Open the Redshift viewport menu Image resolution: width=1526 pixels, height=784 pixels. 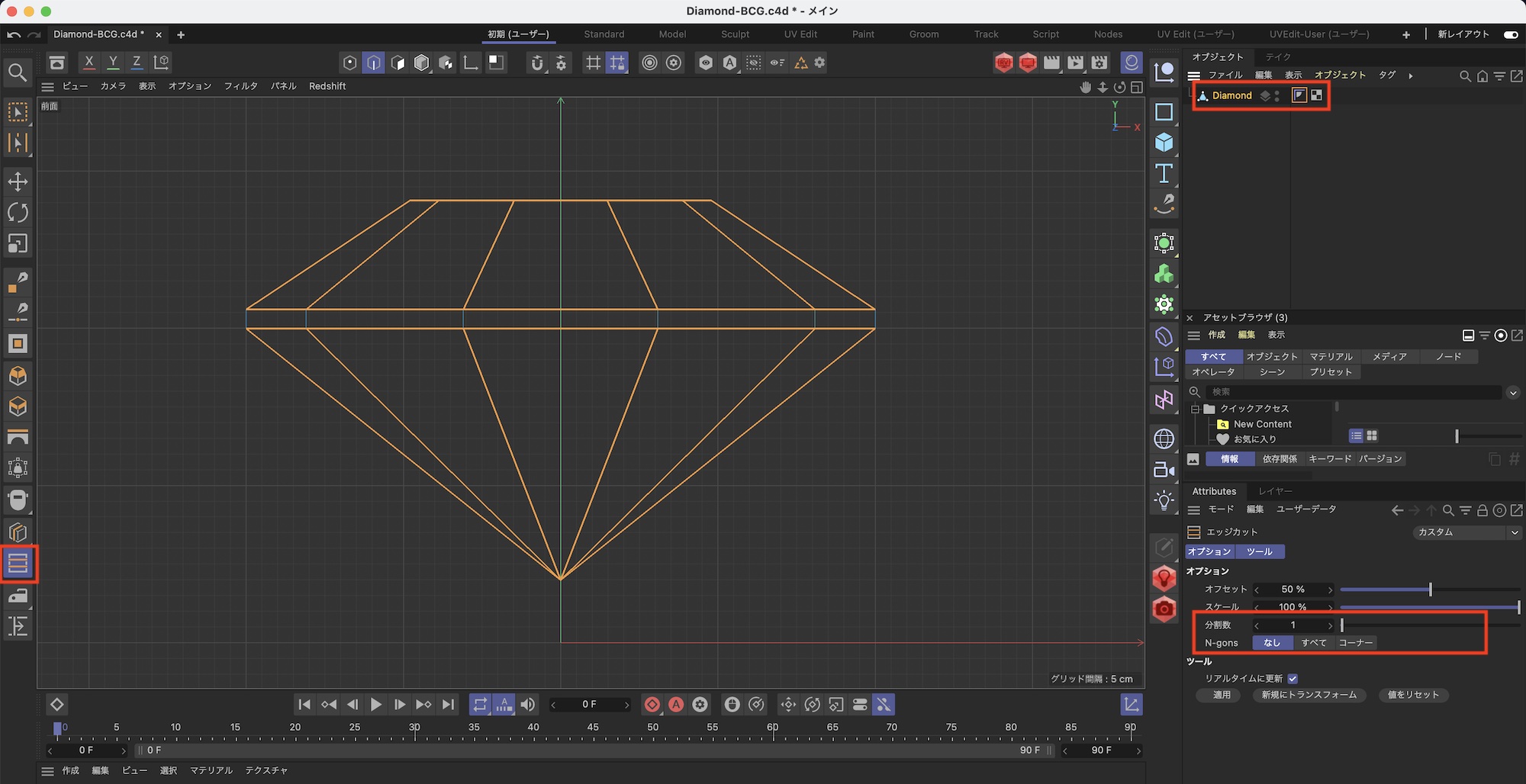(x=327, y=86)
